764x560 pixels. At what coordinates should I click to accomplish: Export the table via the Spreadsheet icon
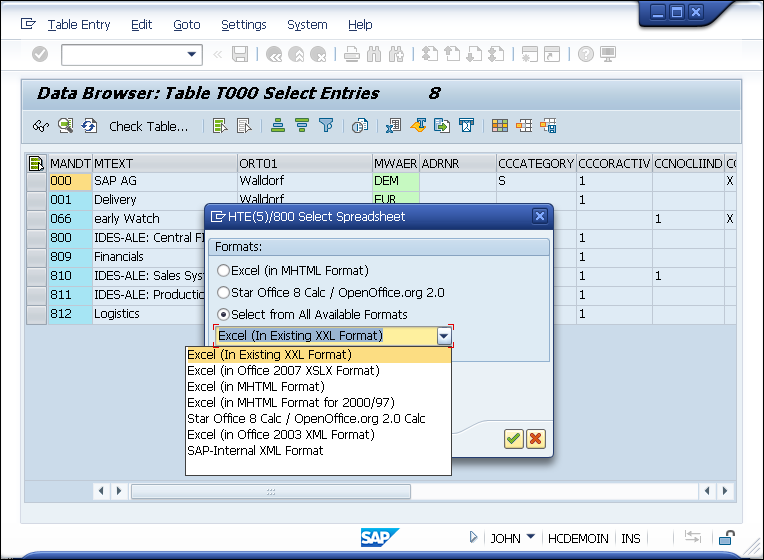tap(394, 126)
